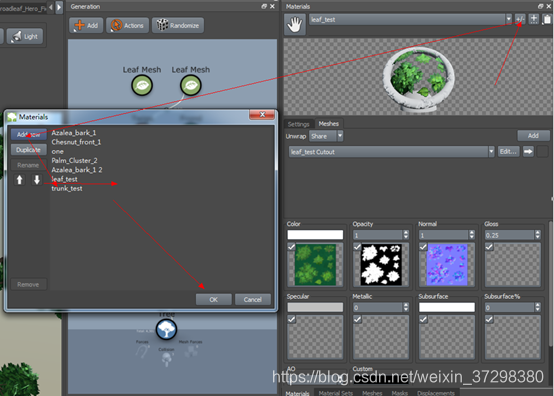
Task: Undock the Generation panel
Action: point(264,6)
